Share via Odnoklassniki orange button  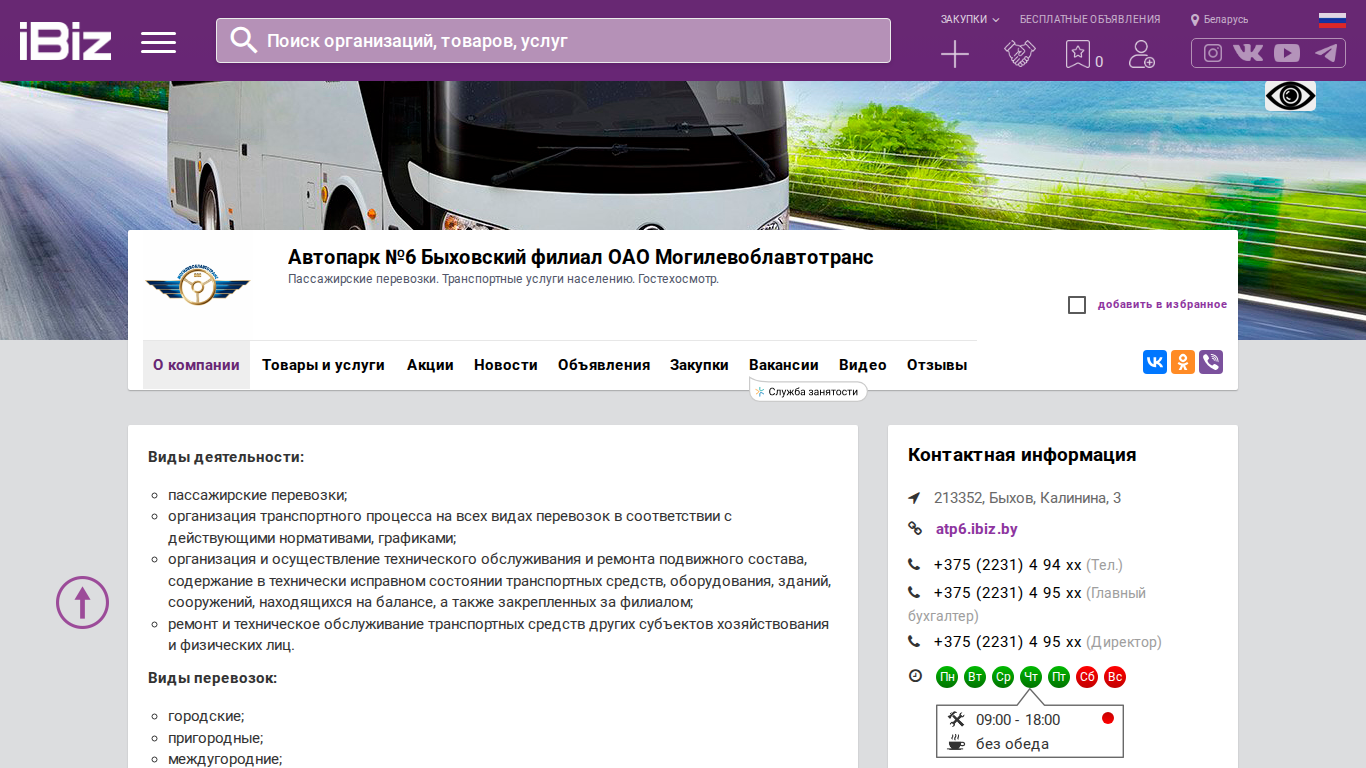tap(1183, 362)
